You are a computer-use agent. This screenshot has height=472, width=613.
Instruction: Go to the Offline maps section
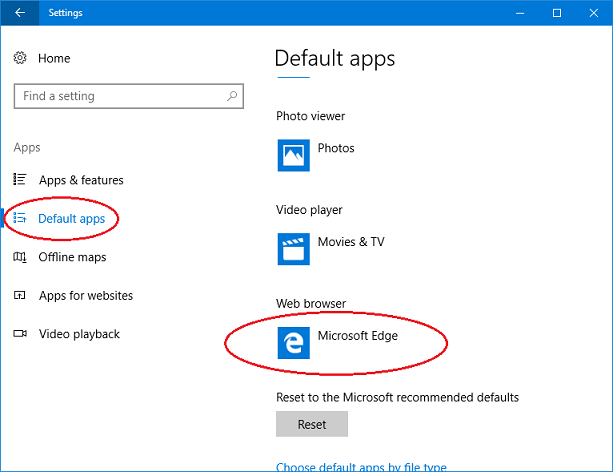(72, 257)
